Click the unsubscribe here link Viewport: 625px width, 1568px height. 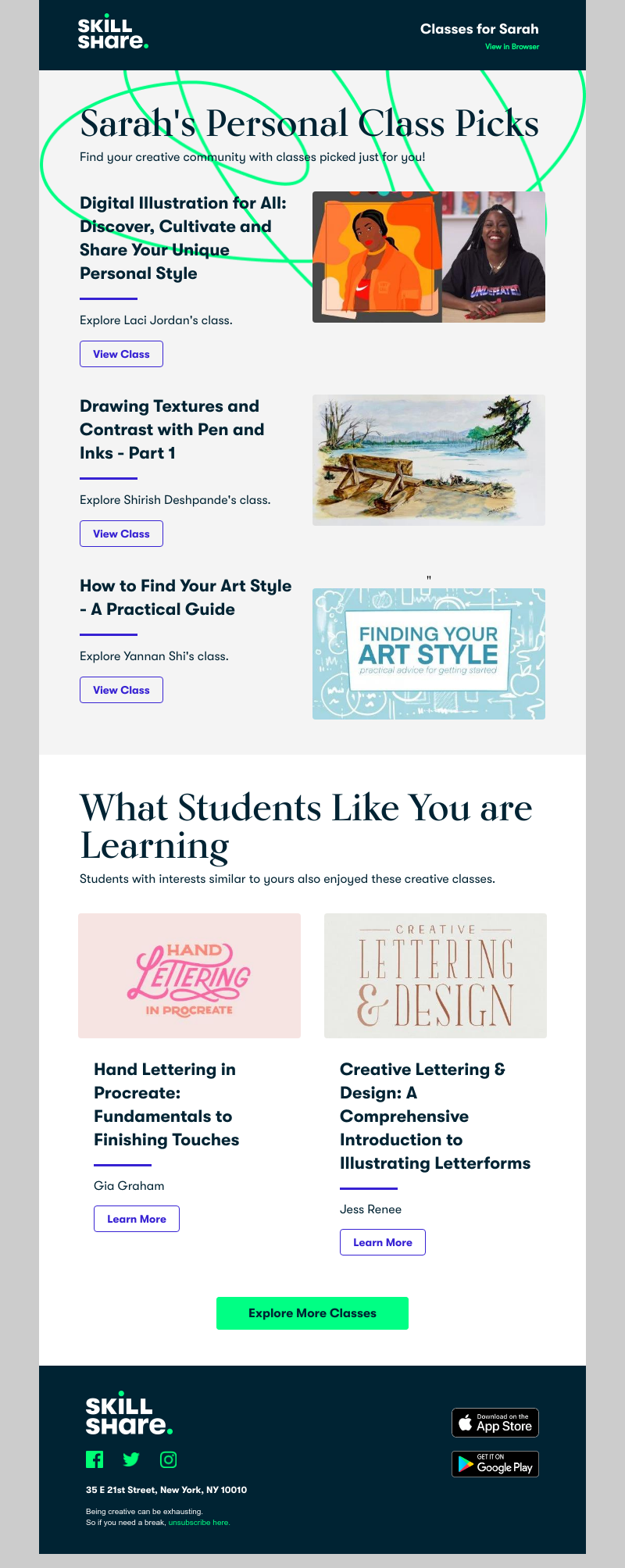pyautogui.click(x=199, y=1522)
